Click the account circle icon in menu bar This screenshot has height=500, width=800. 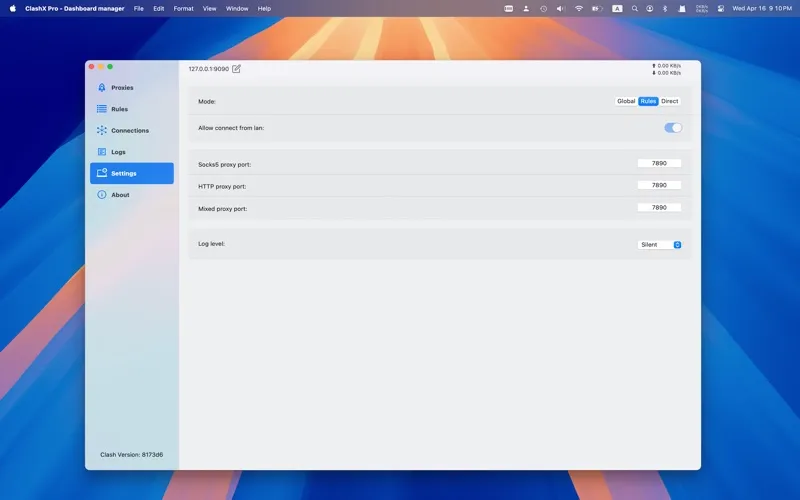649,9
